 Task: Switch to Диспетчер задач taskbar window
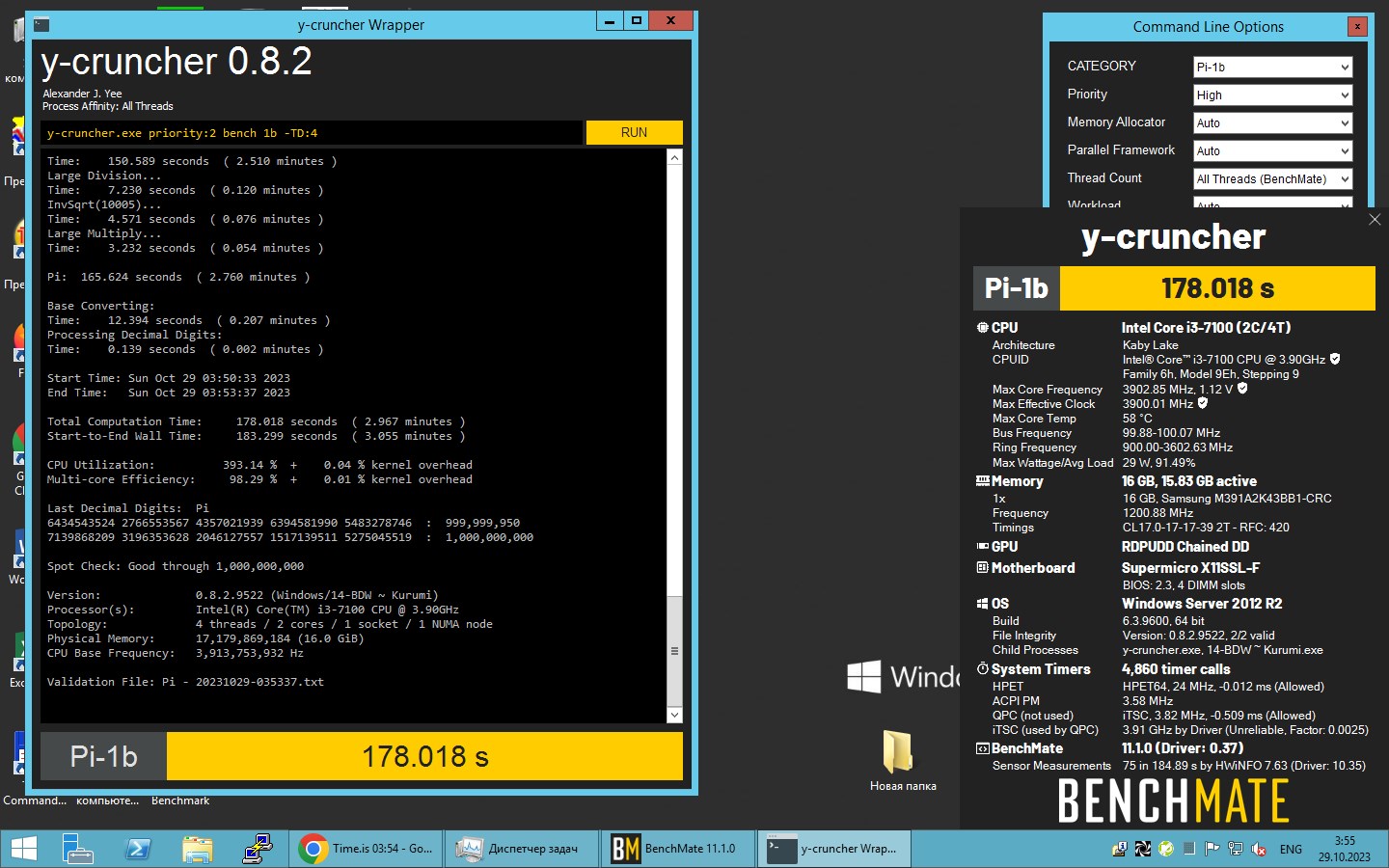[521, 849]
